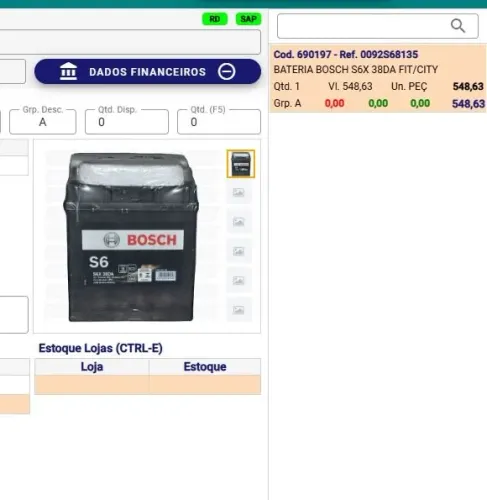
Task: Click the minus circle icon on Dados Financeiros
Action: [227, 71]
